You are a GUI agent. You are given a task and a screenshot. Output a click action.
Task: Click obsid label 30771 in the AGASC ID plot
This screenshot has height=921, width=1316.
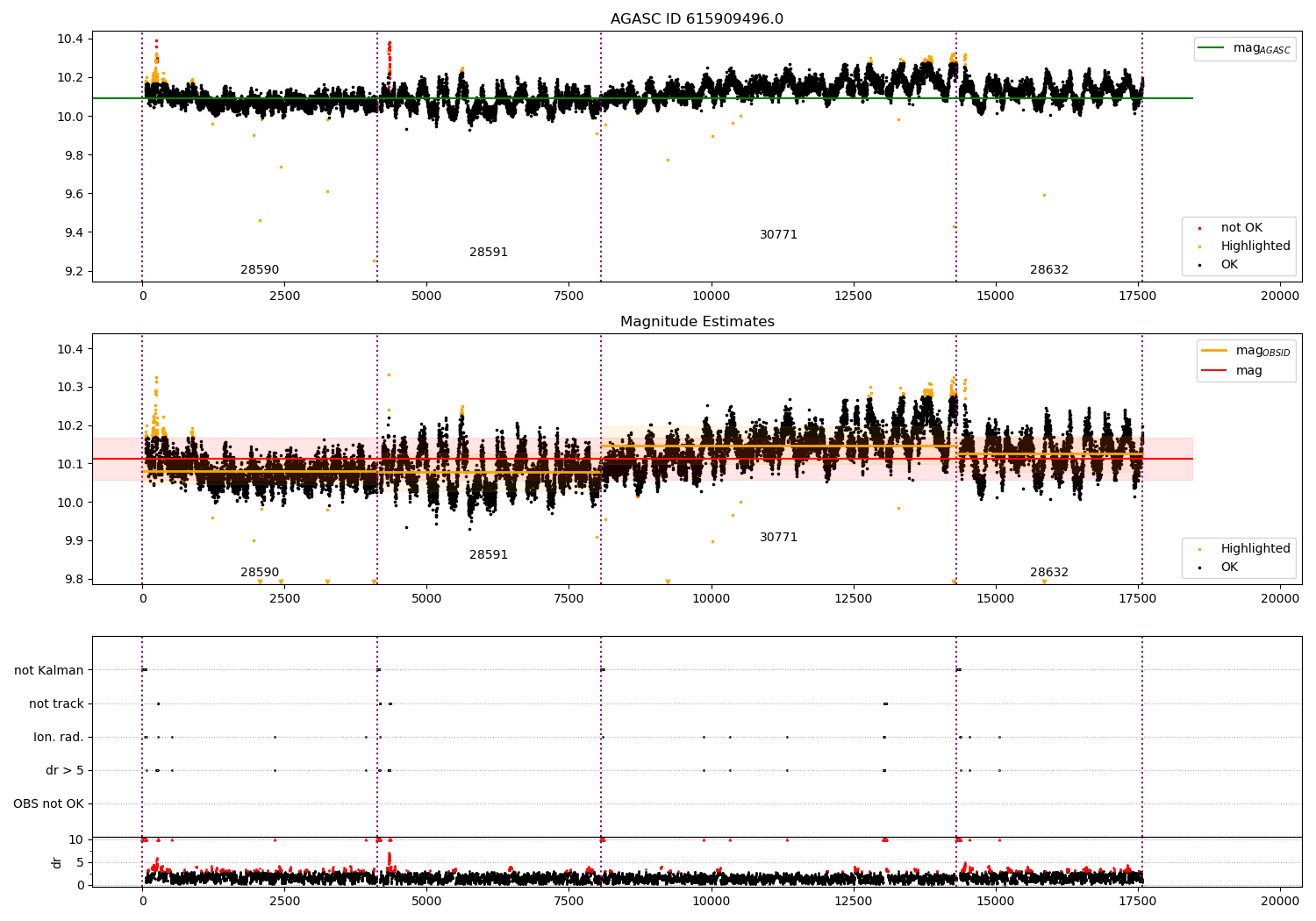click(x=779, y=235)
